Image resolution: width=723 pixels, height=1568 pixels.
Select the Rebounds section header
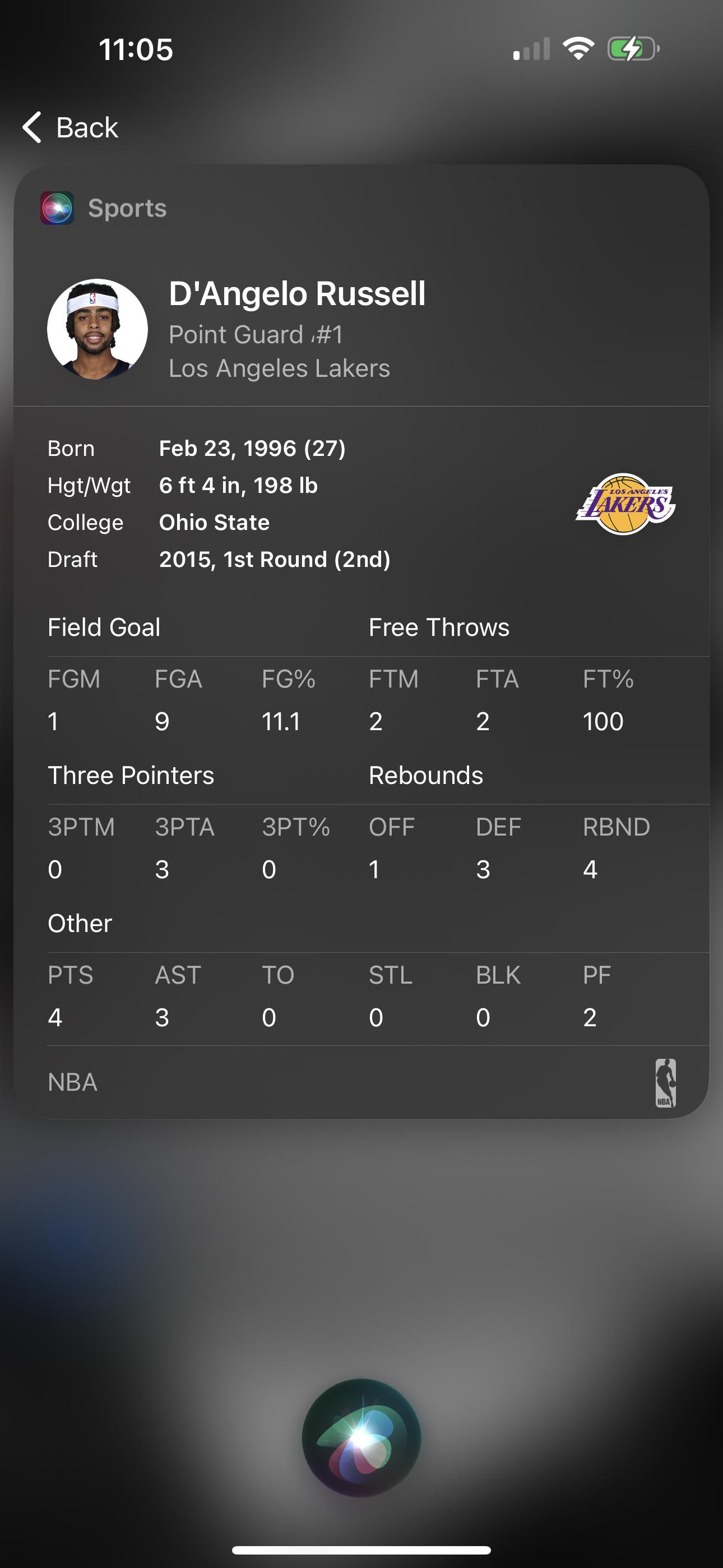click(426, 776)
